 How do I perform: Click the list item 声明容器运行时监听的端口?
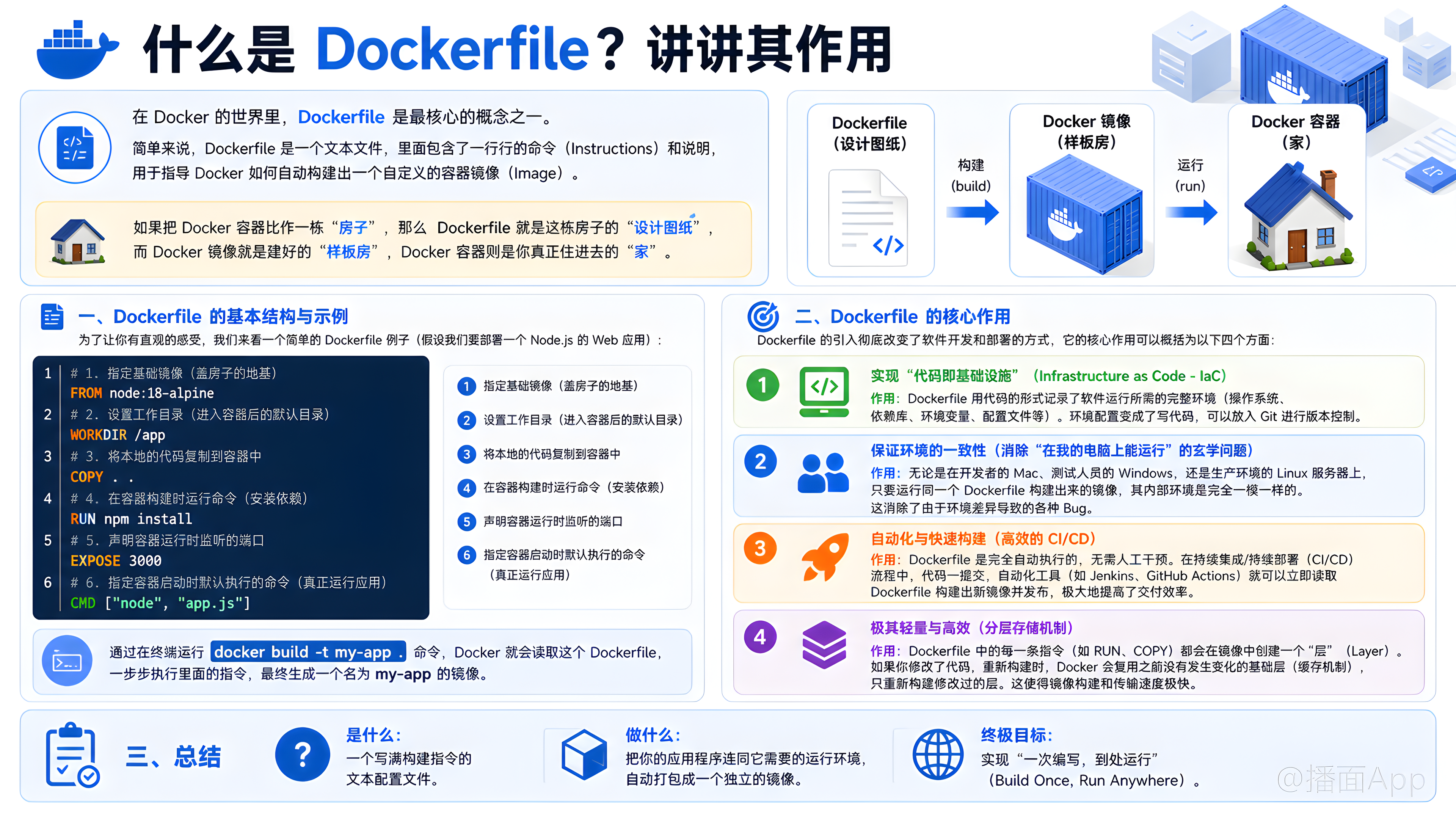553,522
